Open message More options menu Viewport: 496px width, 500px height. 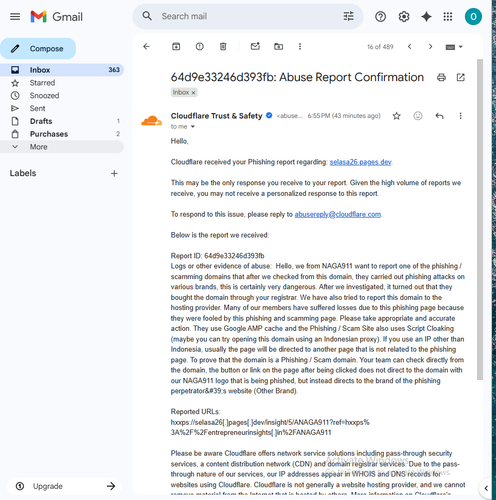tap(460, 116)
